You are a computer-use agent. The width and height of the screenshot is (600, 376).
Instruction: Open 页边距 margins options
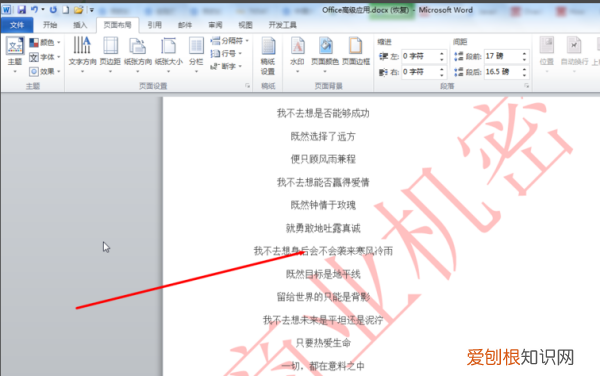click(110, 55)
